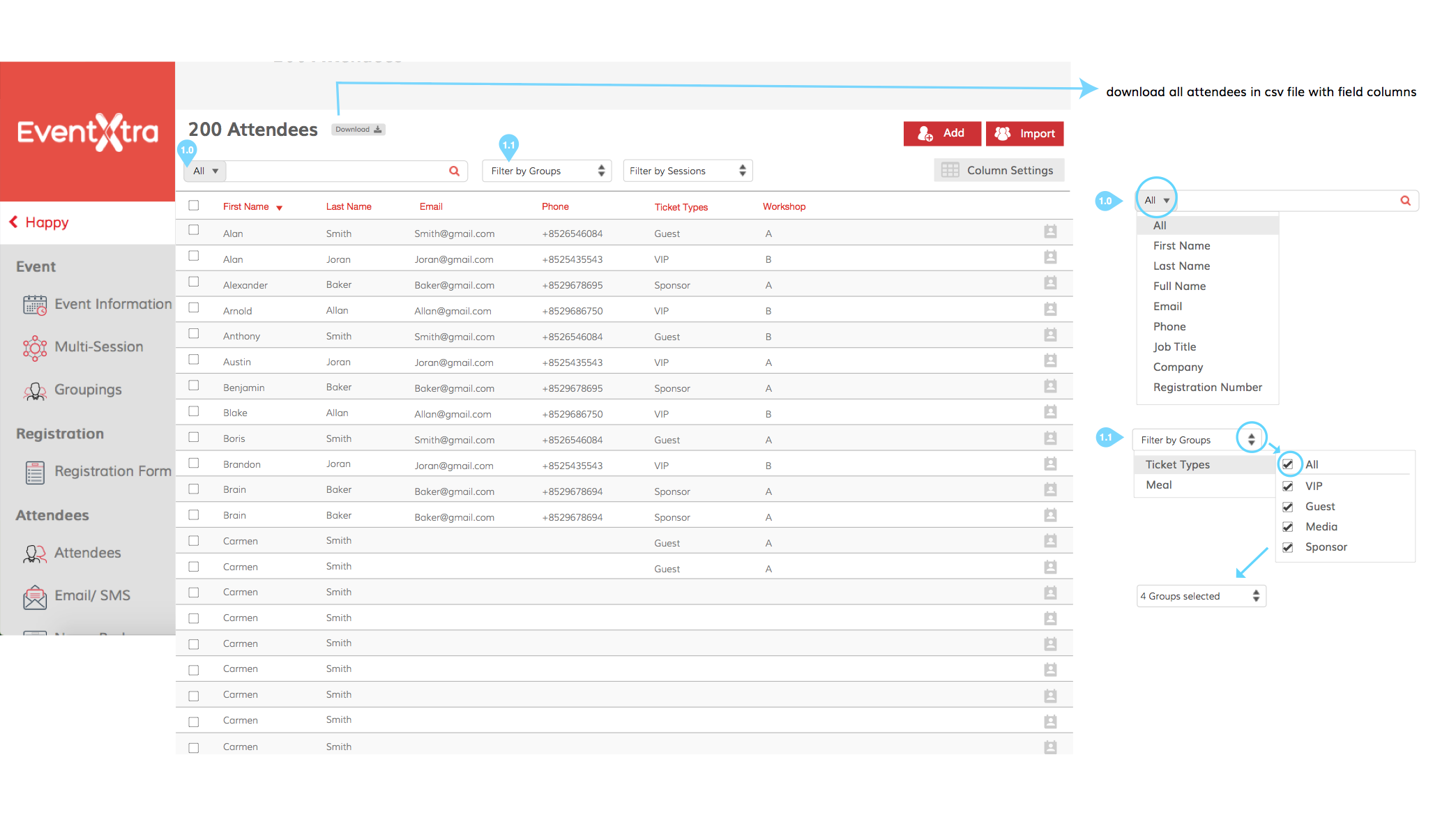Open the enlarged All dropdown on the right

[1156, 200]
